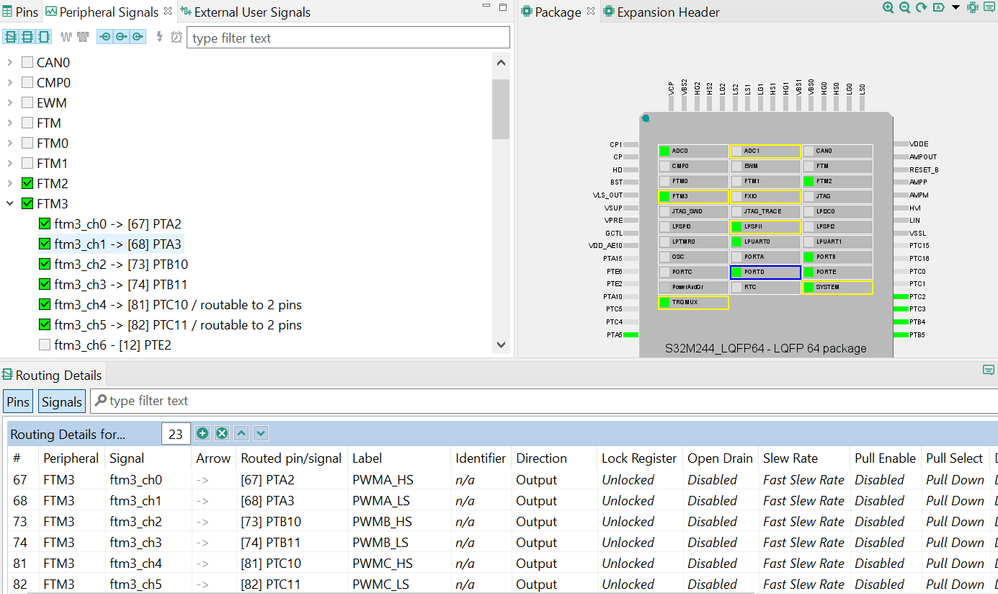
Task: Click the pin label display icon in Package toolbar
Action: tap(939, 8)
